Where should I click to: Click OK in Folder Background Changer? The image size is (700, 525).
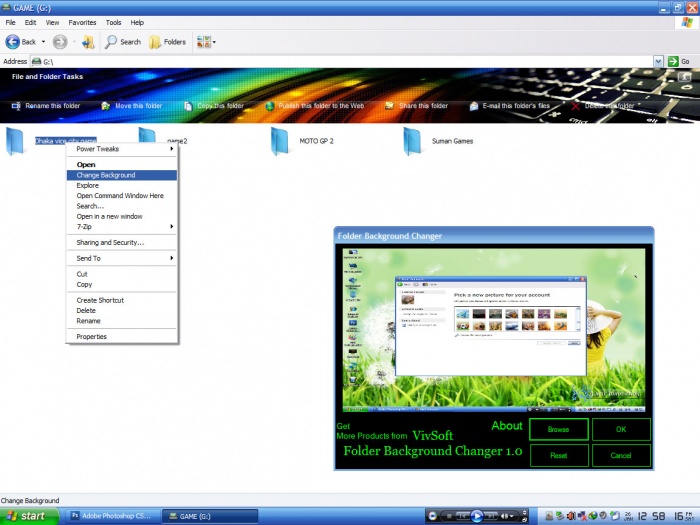(621, 429)
